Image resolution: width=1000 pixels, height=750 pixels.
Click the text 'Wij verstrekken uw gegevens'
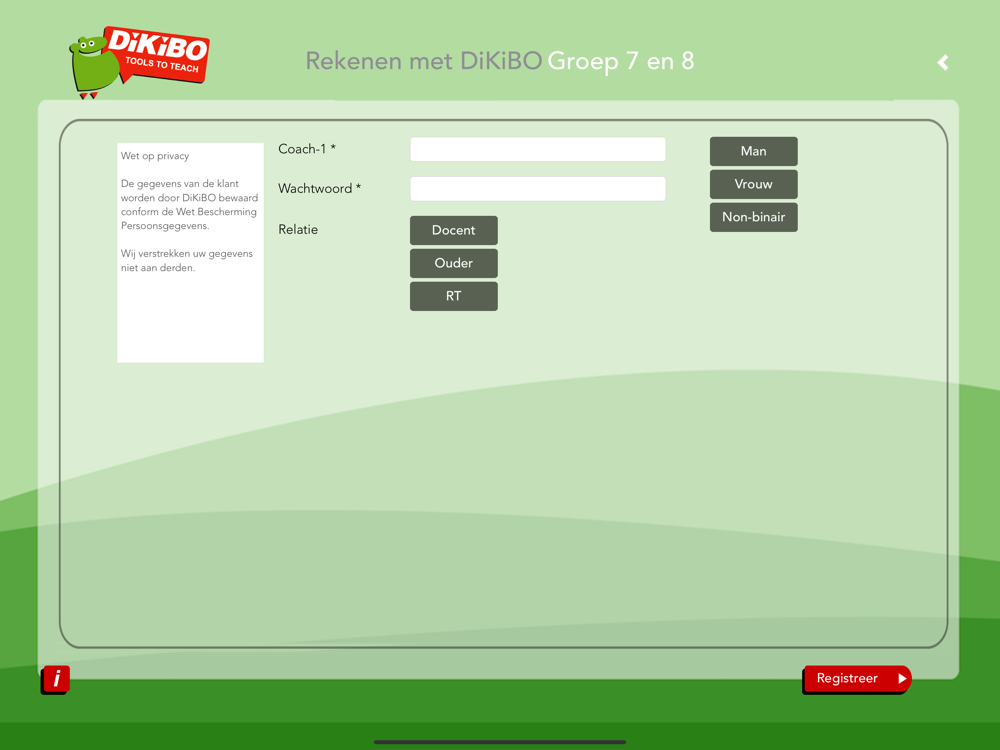[186, 254]
